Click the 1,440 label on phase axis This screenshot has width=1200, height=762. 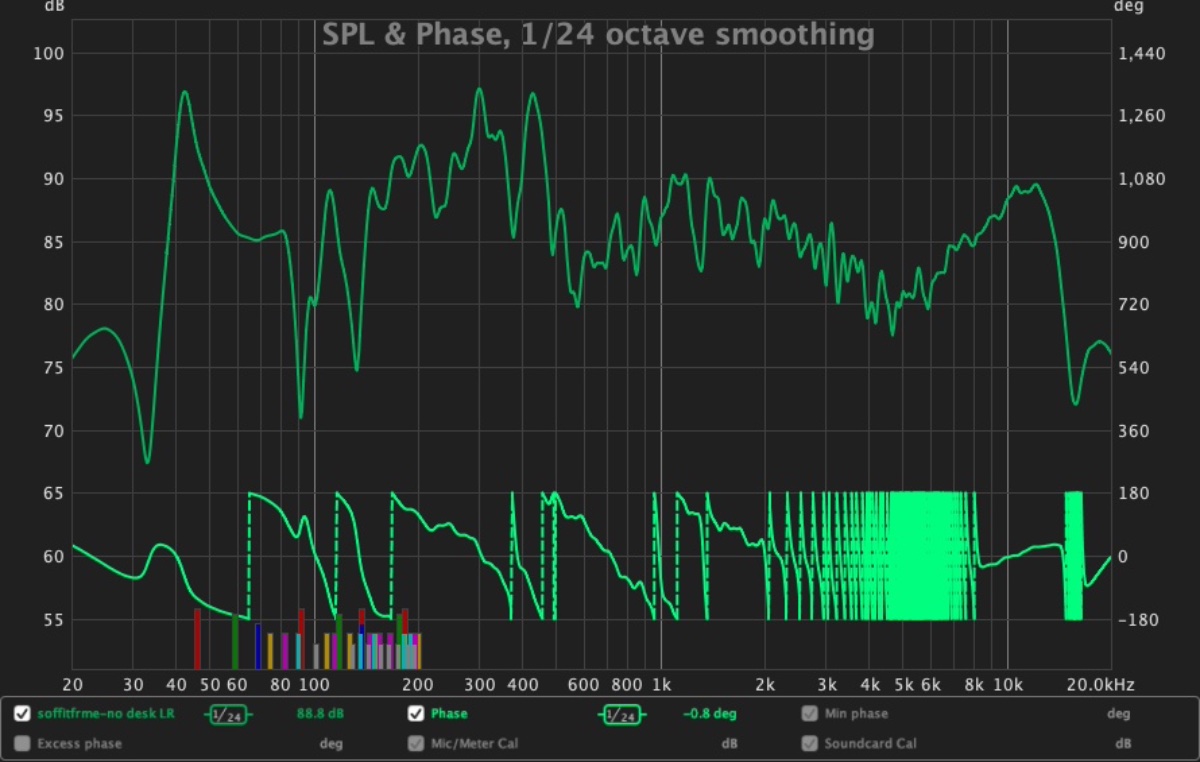click(1142, 53)
